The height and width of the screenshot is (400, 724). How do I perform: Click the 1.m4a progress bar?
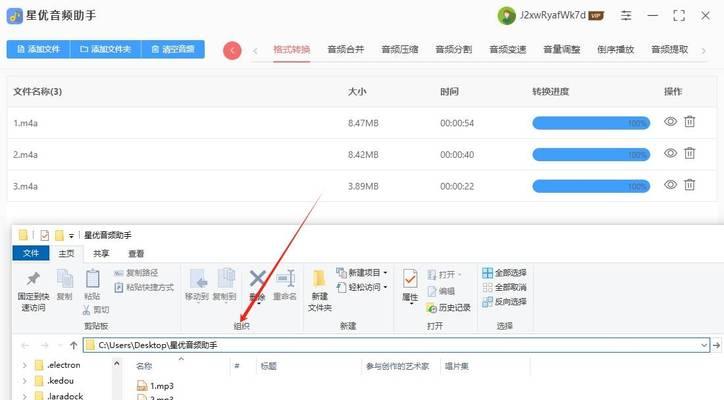click(591, 123)
